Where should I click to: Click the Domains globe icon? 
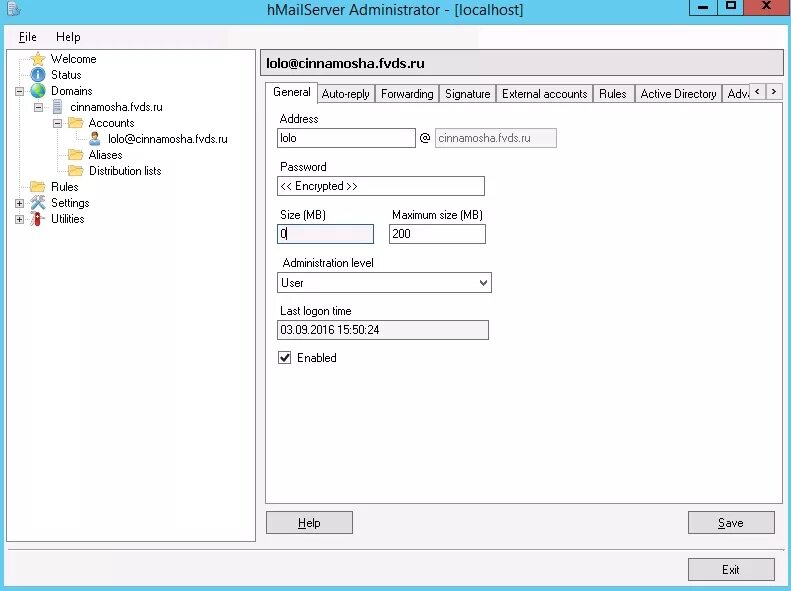click(38, 91)
